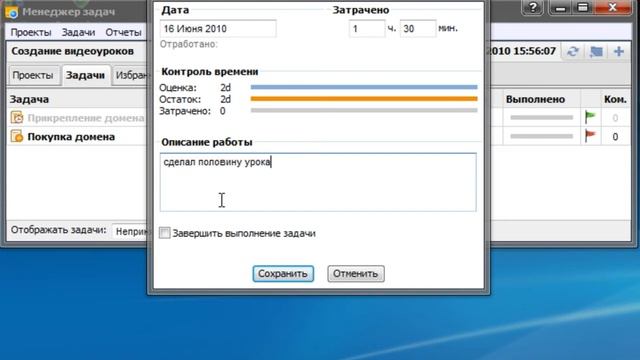640x360 pixels.
Task: Click the progress bar in Прикрепление домена row
Action: tap(542, 118)
